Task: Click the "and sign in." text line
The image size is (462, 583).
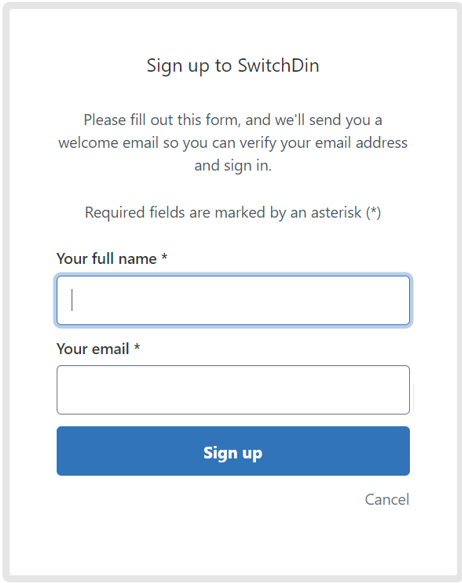Action: [233, 165]
